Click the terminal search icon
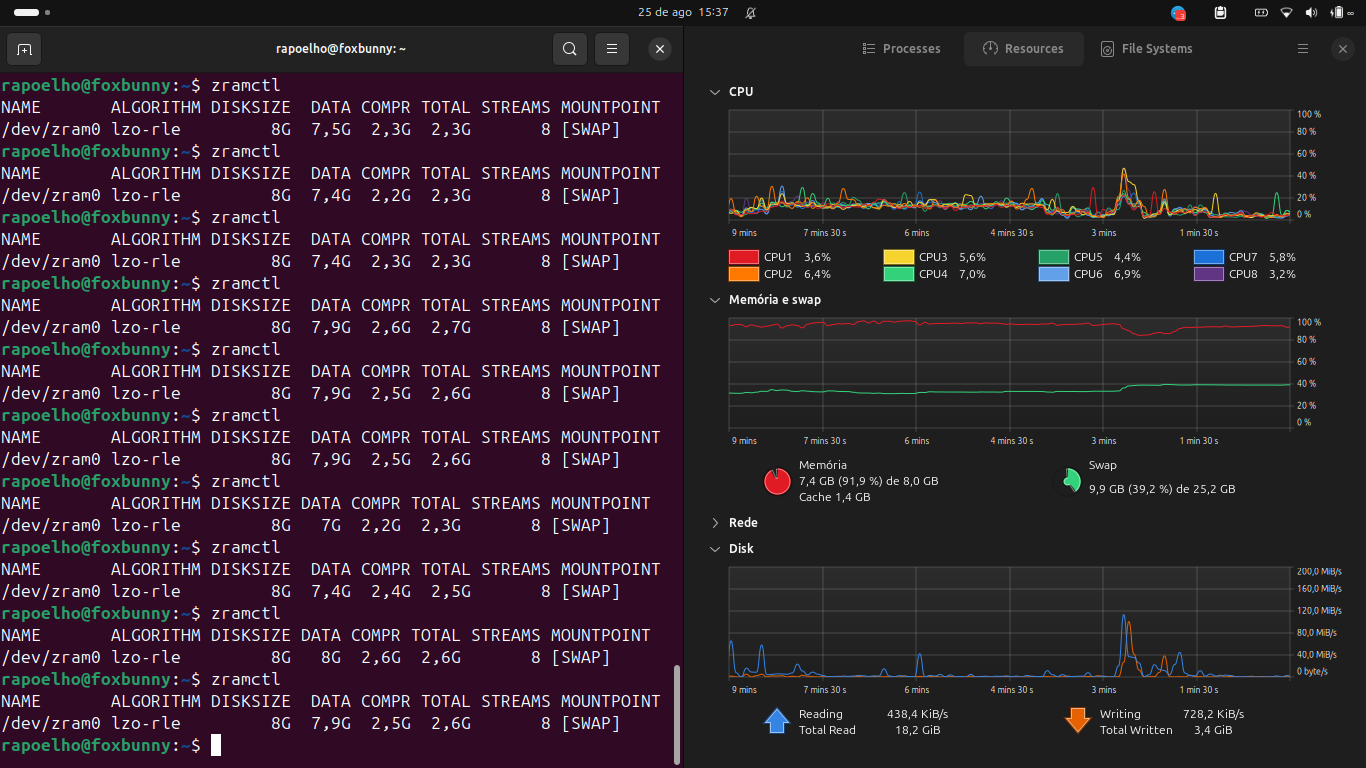1366x768 pixels. [569, 49]
